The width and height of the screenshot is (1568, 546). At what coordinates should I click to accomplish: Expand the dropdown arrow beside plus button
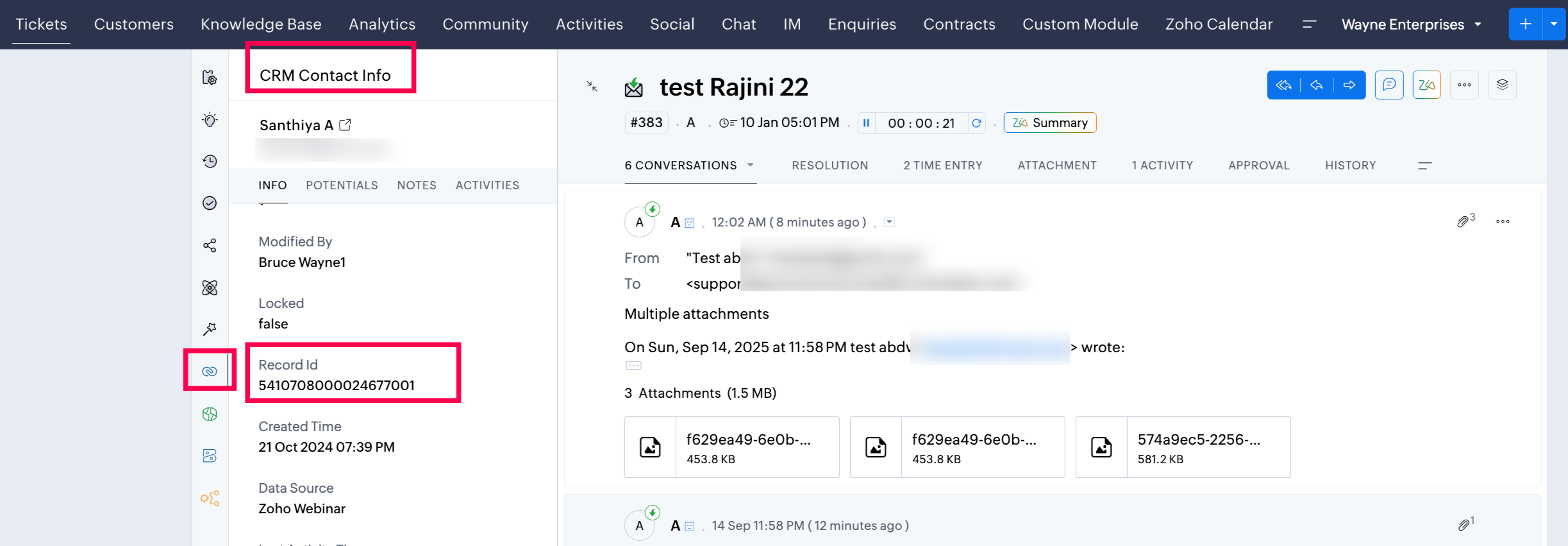pyautogui.click(x=1555, y=24)
